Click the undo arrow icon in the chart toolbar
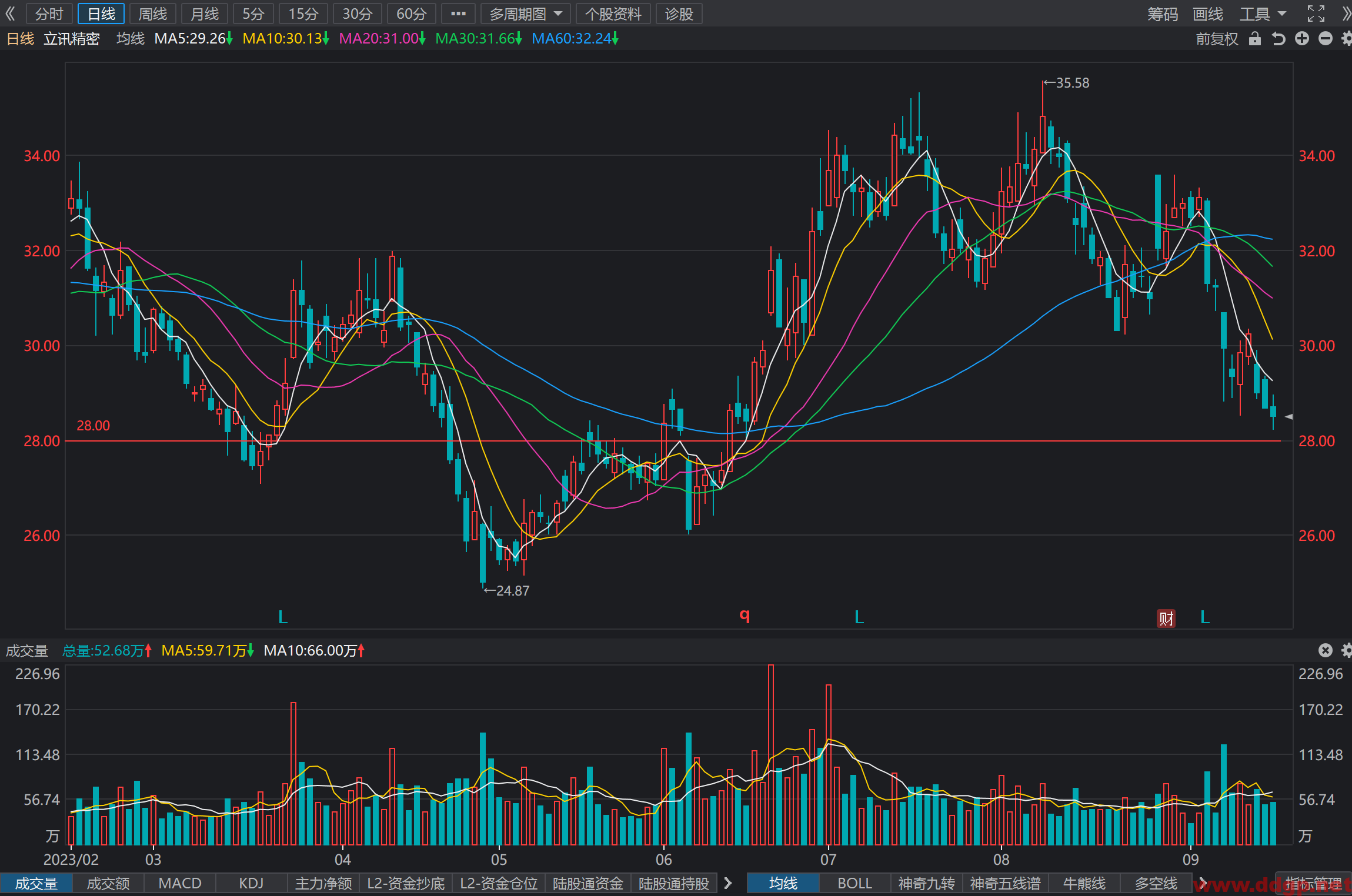This screenshot has height=896, width=1352. (x=1278, y=39)
